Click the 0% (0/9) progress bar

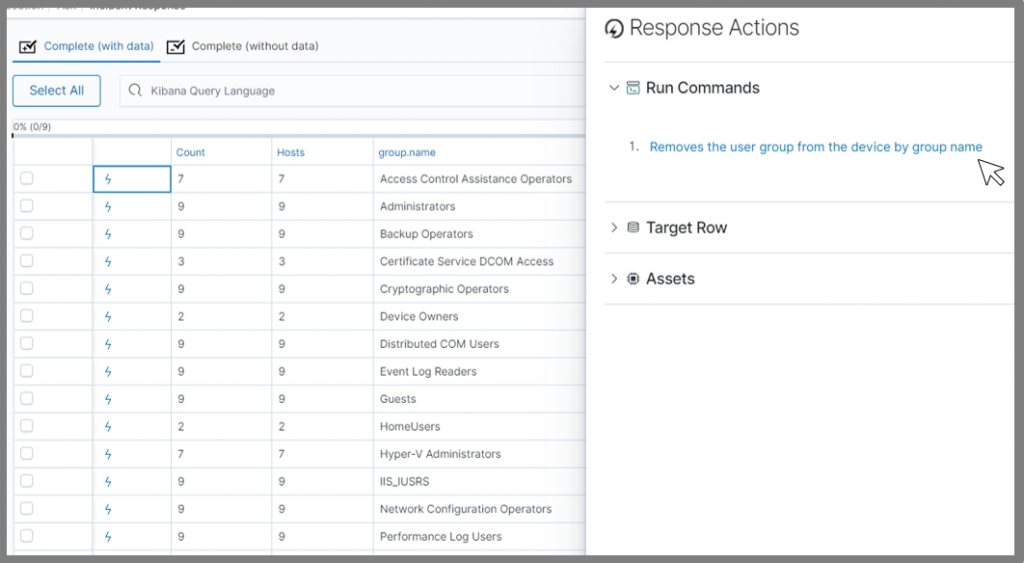point(298,134)
